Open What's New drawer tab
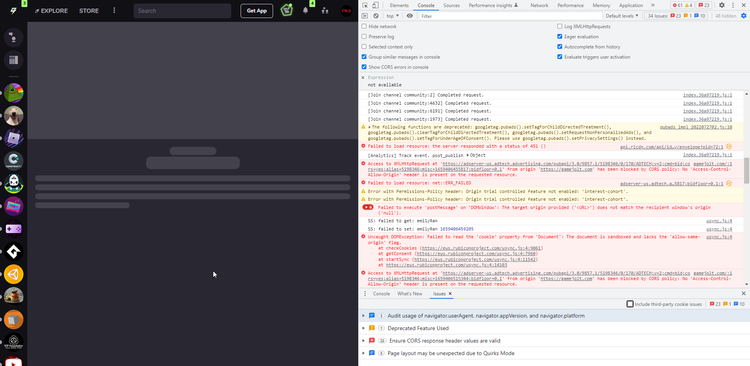Image resolution: width=750 pixels, height=366 pixels. click(409, 294)
